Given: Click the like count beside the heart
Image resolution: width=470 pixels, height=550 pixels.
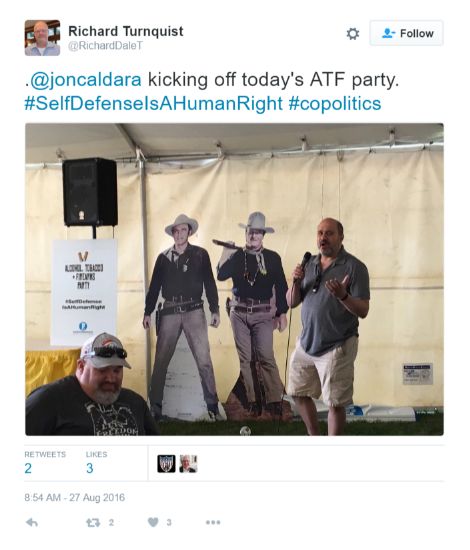Looking at the screenshot, I should 169,523.
